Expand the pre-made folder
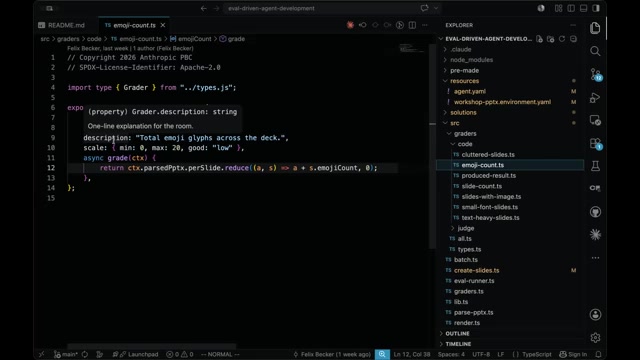The height and width of the screenshot is (360, 640). (464, 70)
